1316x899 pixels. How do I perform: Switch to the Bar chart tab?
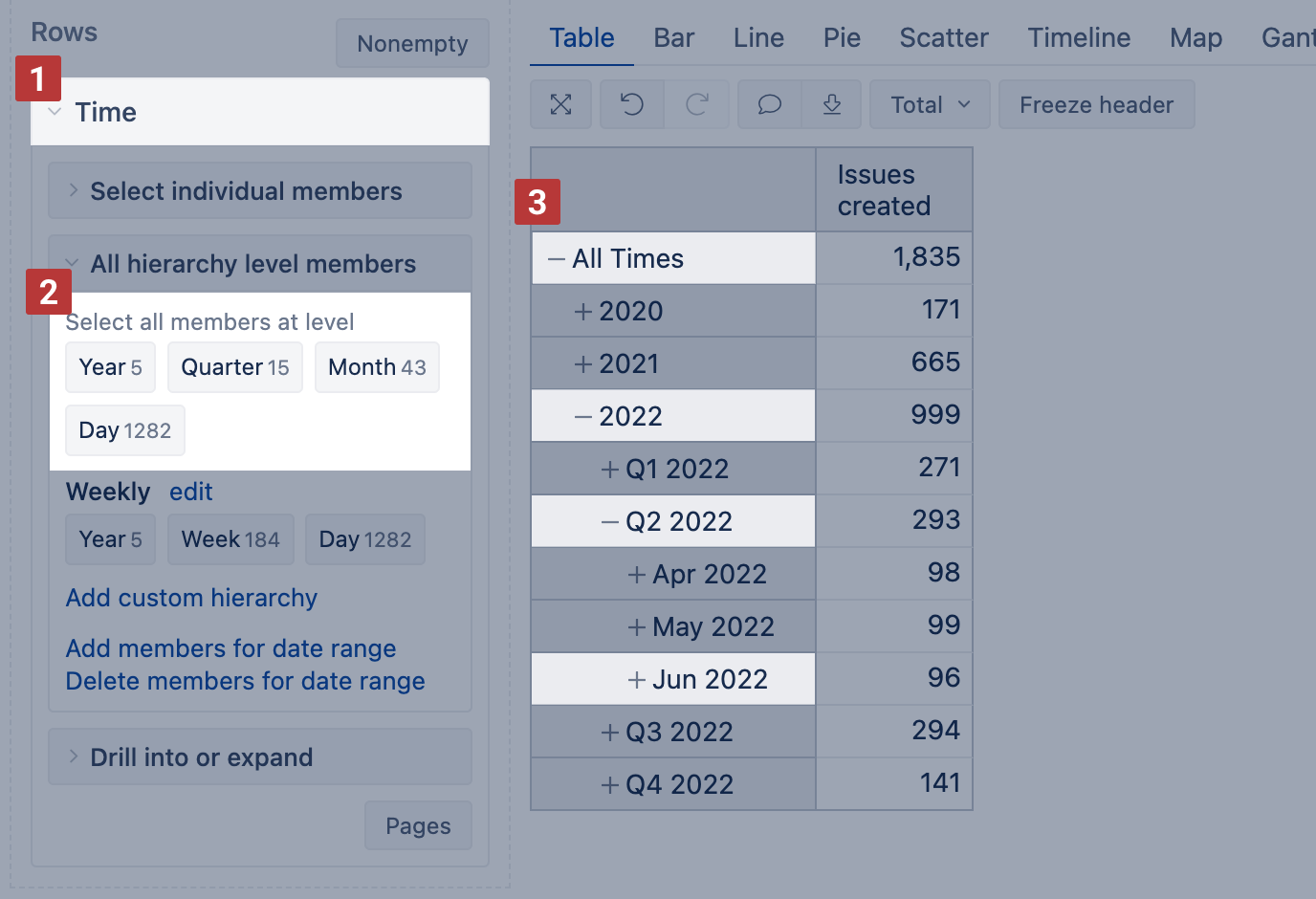click(x=673, y=38)
